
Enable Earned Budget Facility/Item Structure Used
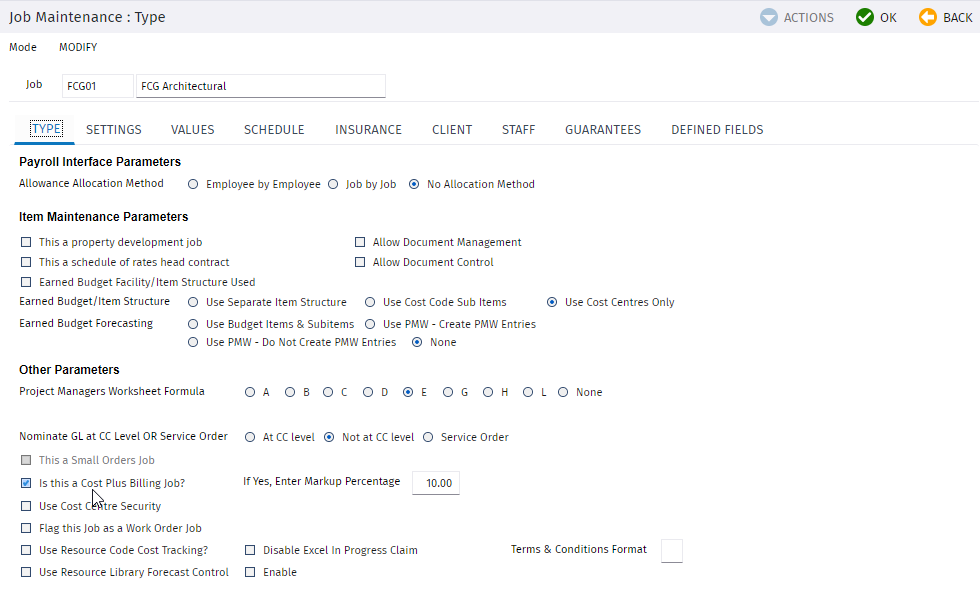click(26, 282)
